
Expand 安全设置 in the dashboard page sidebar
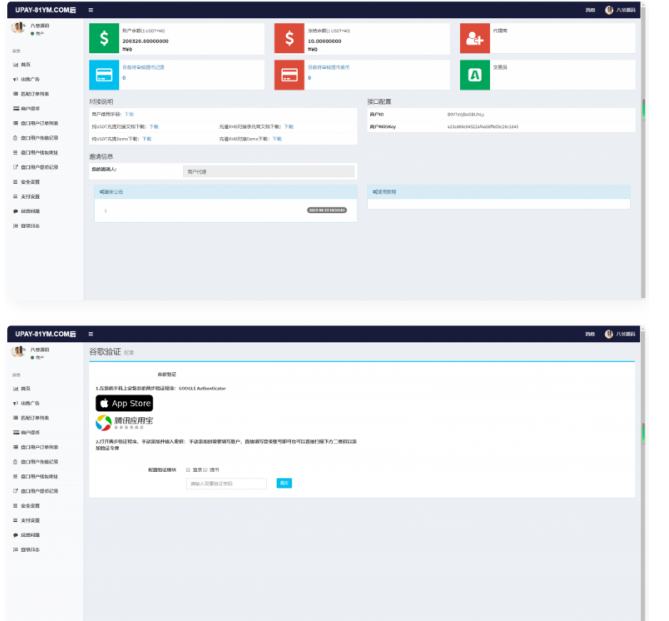click(30, 182)
